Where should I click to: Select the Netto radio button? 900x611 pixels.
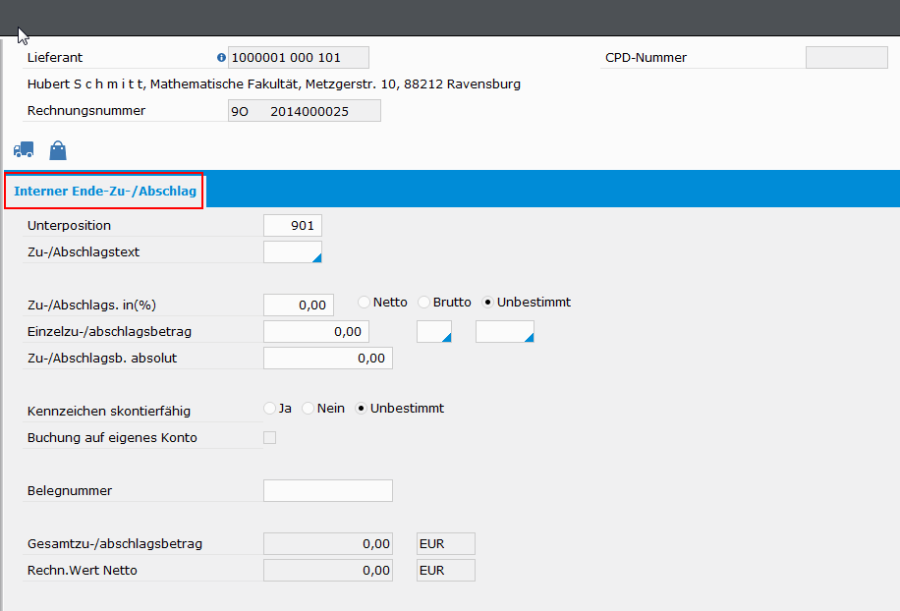click(364, 302)
